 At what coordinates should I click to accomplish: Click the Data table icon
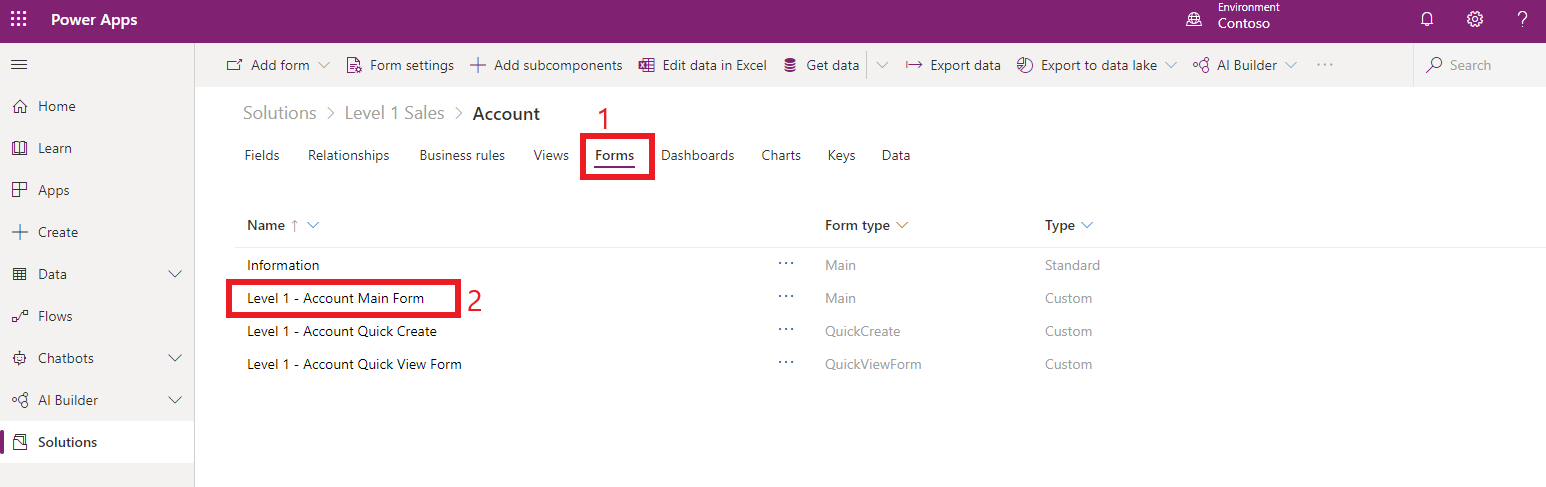click(19, 274)
